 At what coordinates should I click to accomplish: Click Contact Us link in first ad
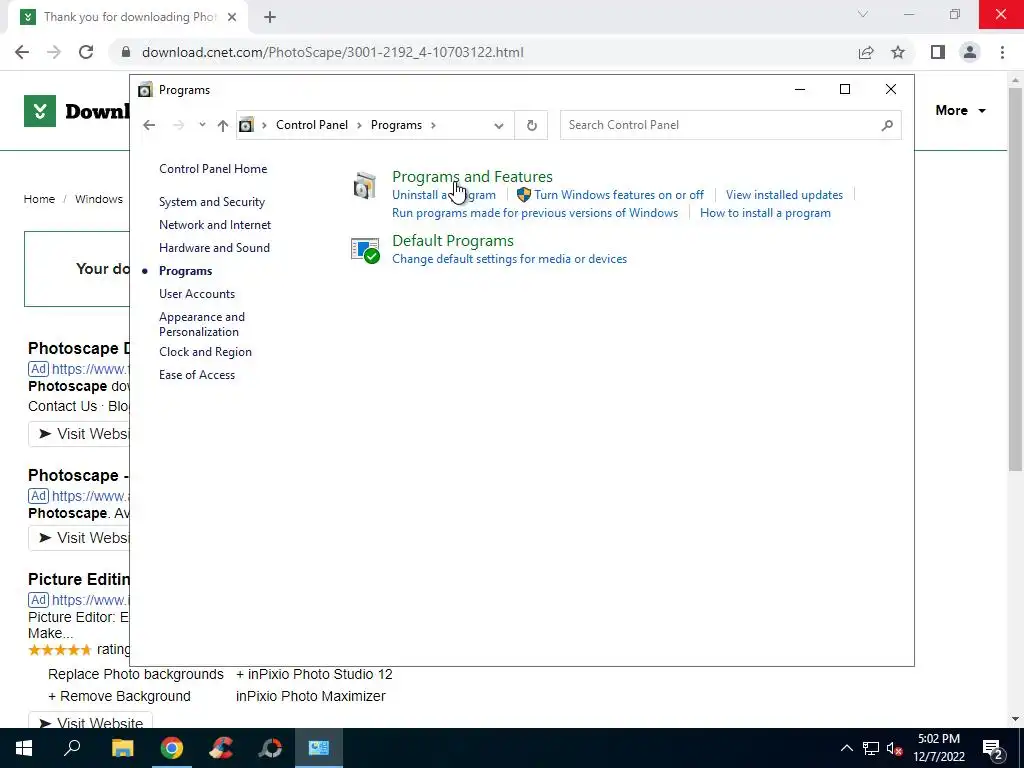[x=62, y=406]
